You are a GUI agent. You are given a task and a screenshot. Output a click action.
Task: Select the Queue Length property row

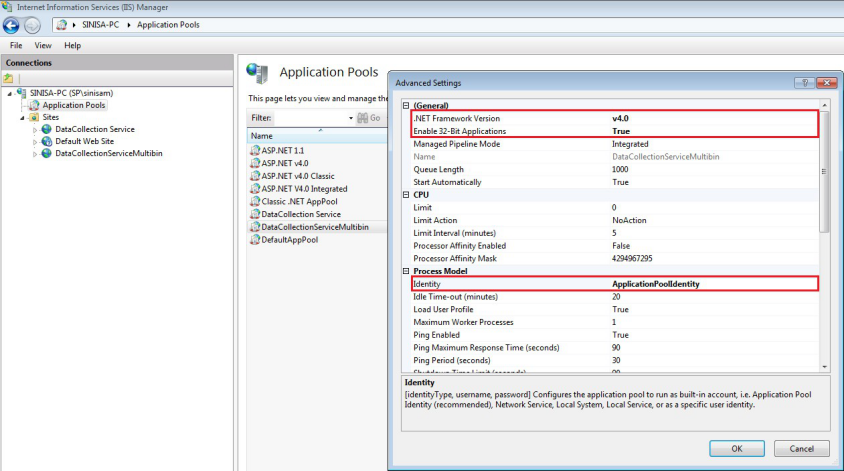point(615,170)
